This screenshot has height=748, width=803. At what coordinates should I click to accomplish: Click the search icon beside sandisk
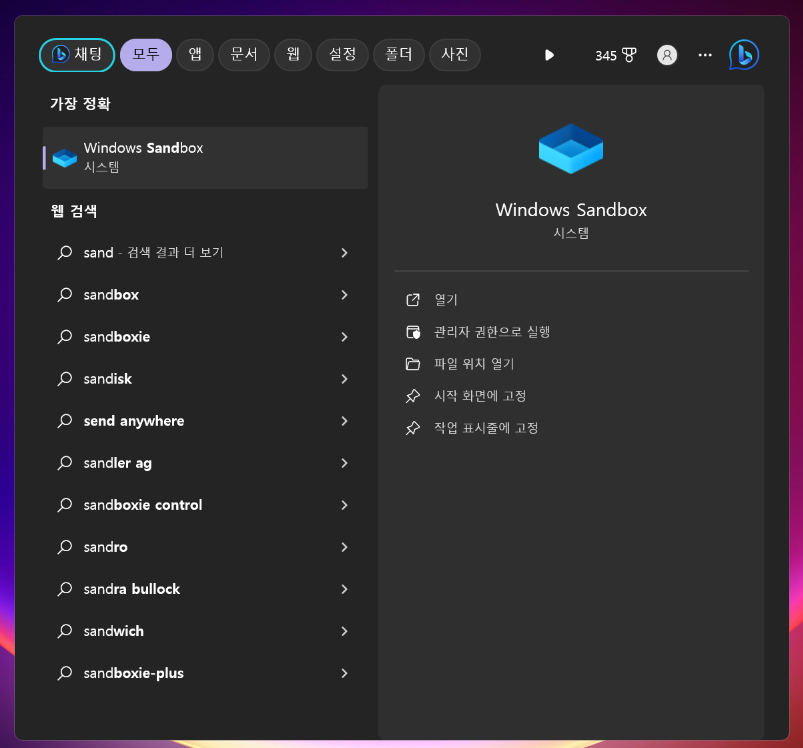(65, 378)
